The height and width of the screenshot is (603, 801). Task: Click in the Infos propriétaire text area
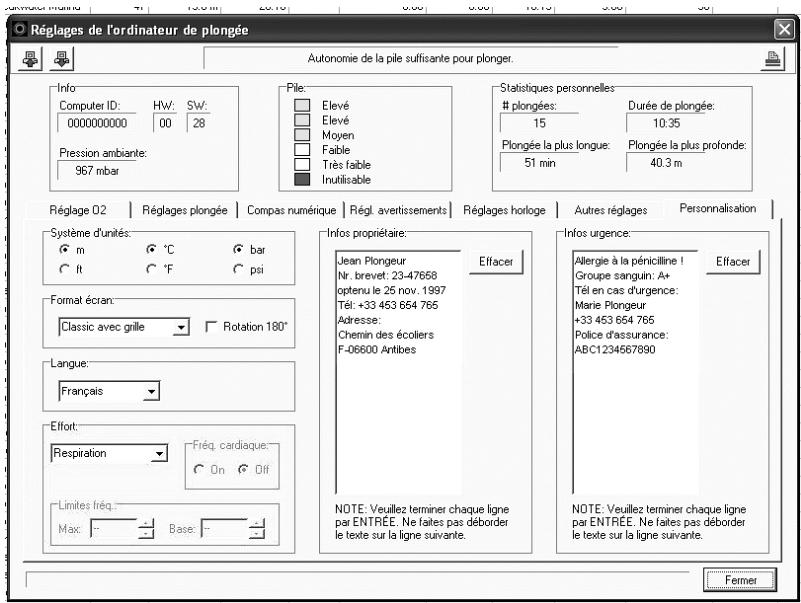click(x=398, y=372)
